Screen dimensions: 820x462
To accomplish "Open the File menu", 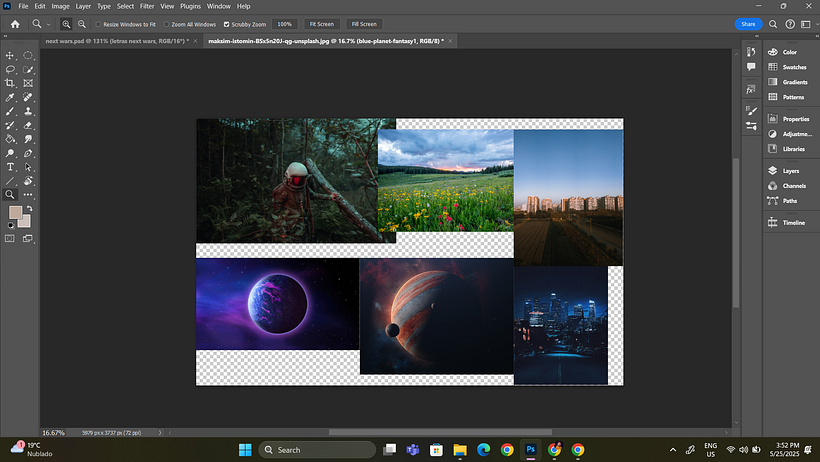I will 24,6.
